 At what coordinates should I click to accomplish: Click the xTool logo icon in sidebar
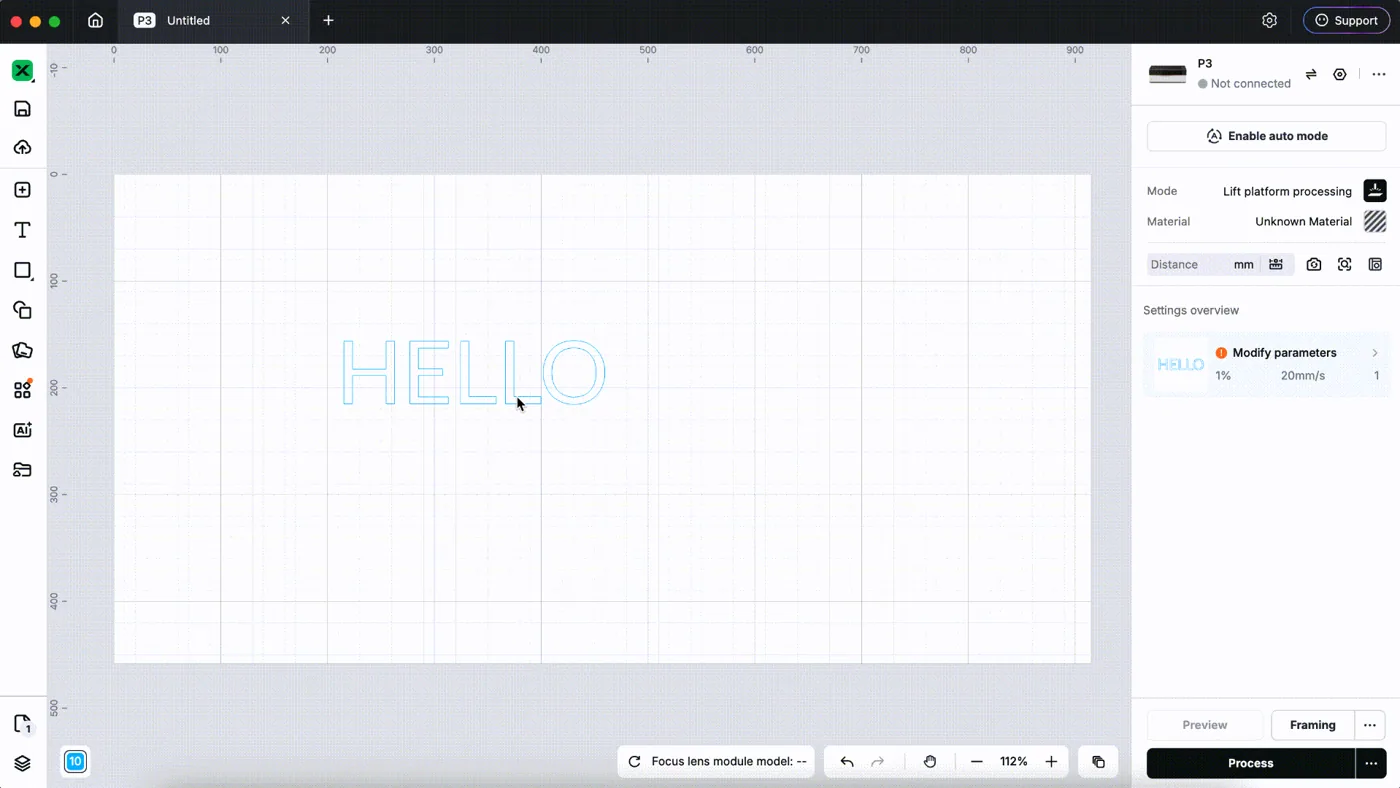(x=22, y=71)
